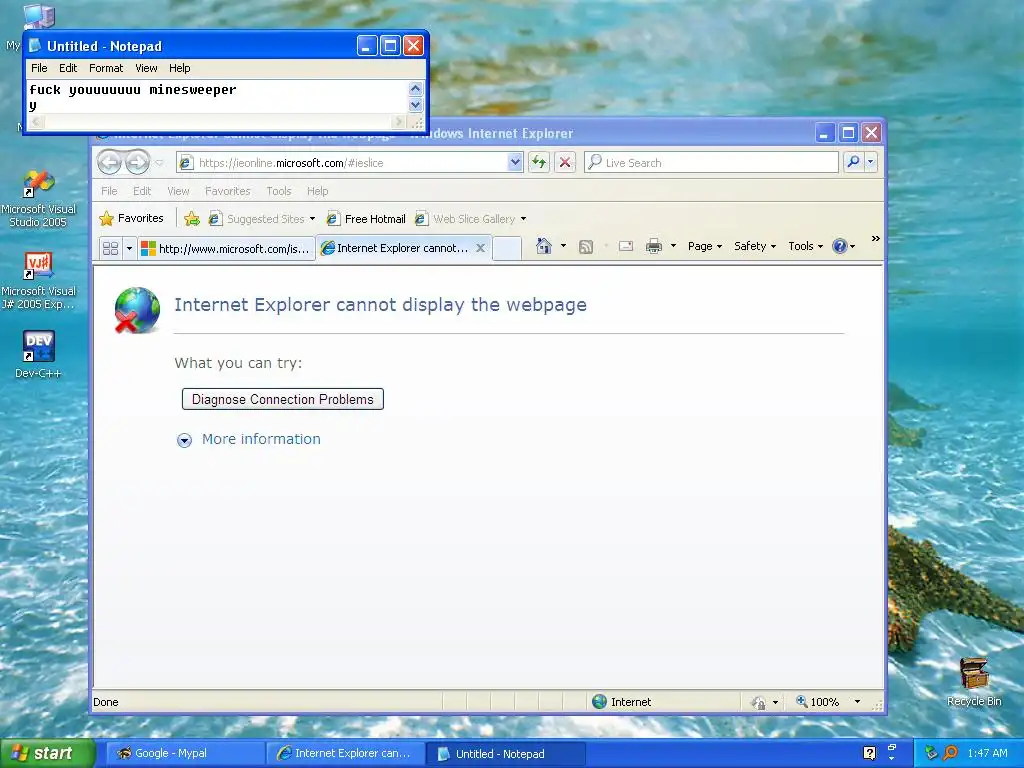Open Notepad View menu

click(x=146, y=68)
